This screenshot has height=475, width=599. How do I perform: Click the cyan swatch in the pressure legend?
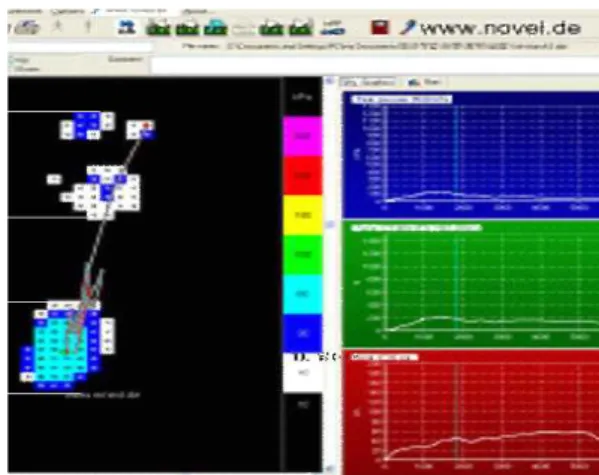pyautogui.click(x=302, y=294)
